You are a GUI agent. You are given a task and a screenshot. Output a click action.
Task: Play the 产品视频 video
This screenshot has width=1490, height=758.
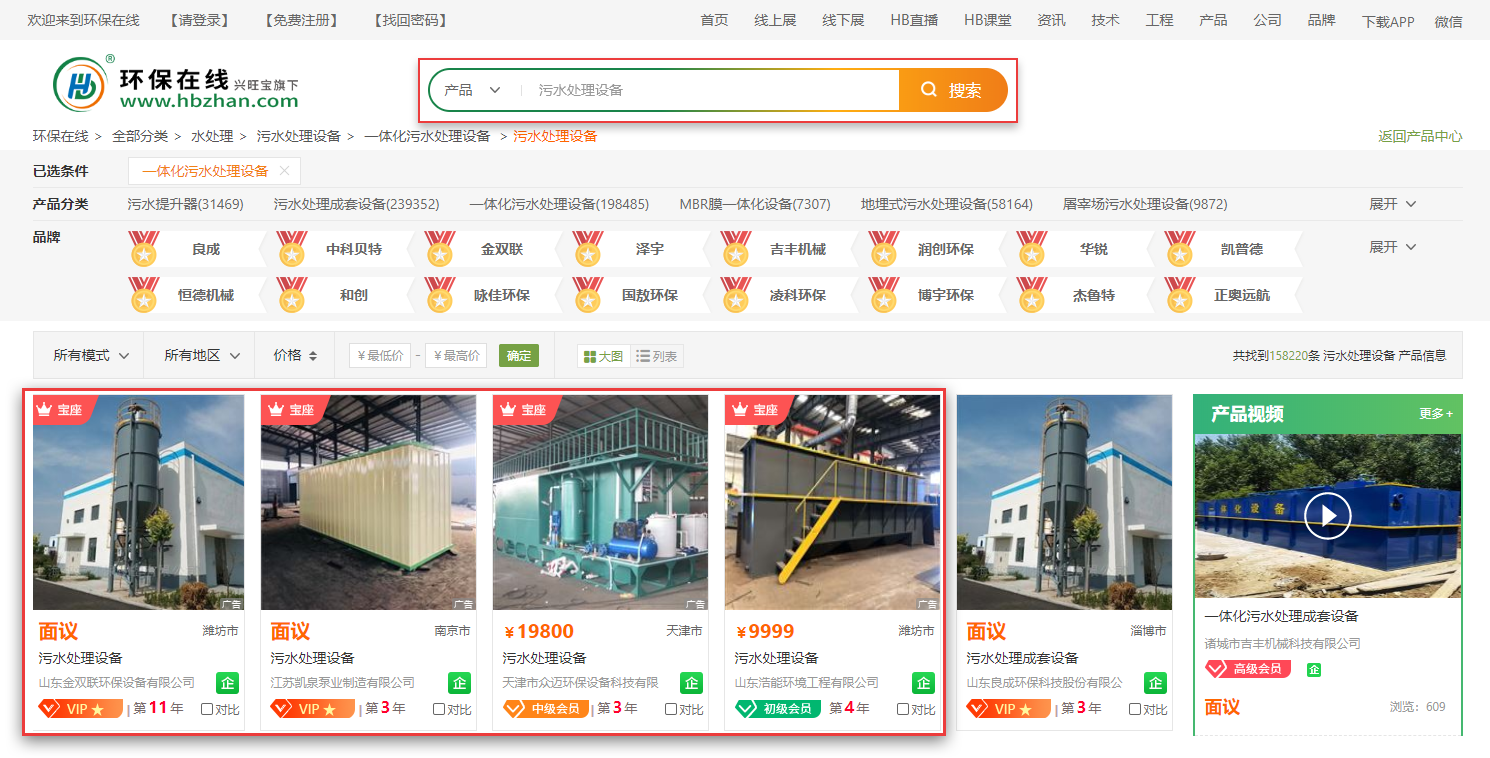1327,515
